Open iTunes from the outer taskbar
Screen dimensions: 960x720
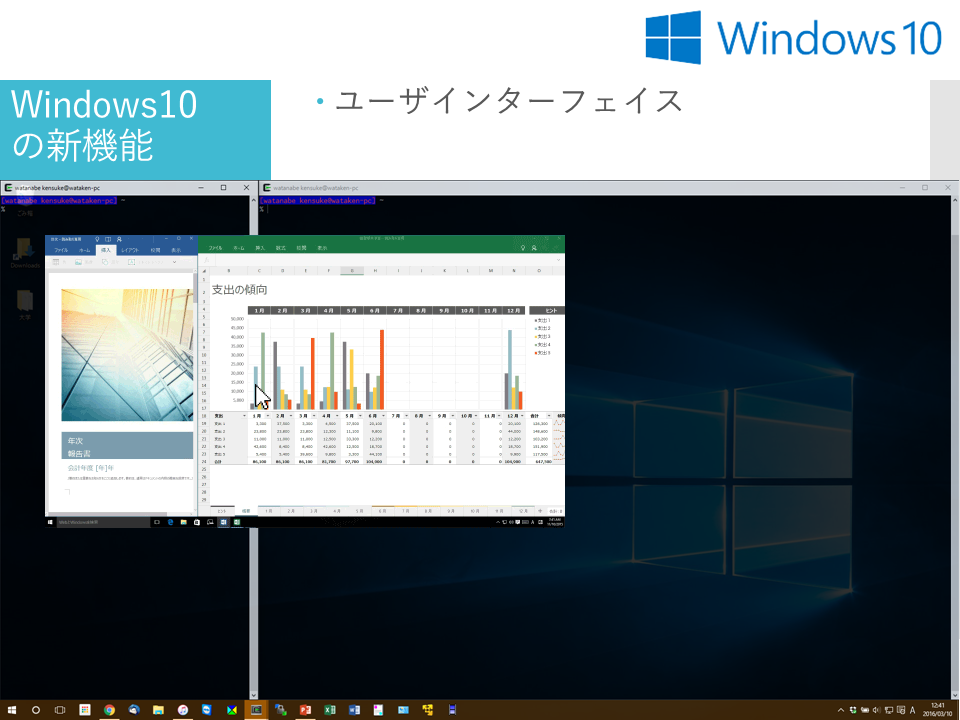point(182,710)
